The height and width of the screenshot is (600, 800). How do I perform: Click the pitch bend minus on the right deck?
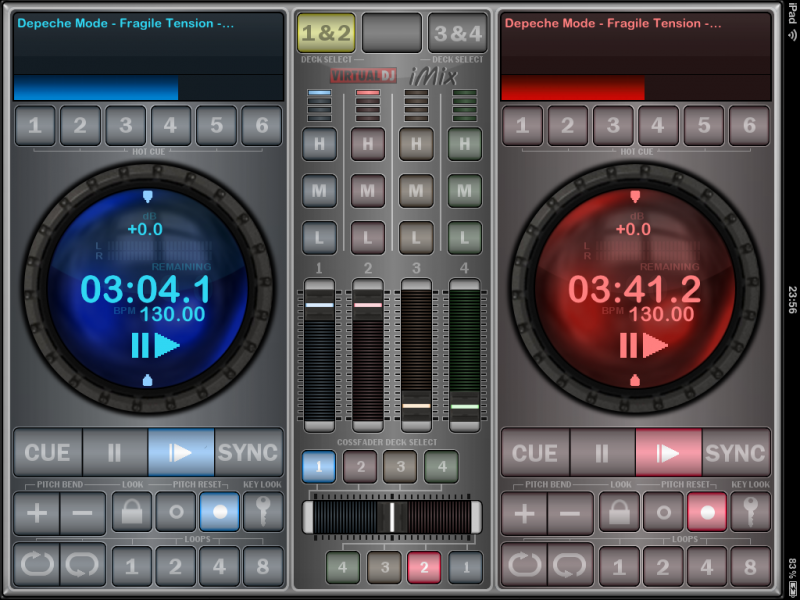point(570,513)
